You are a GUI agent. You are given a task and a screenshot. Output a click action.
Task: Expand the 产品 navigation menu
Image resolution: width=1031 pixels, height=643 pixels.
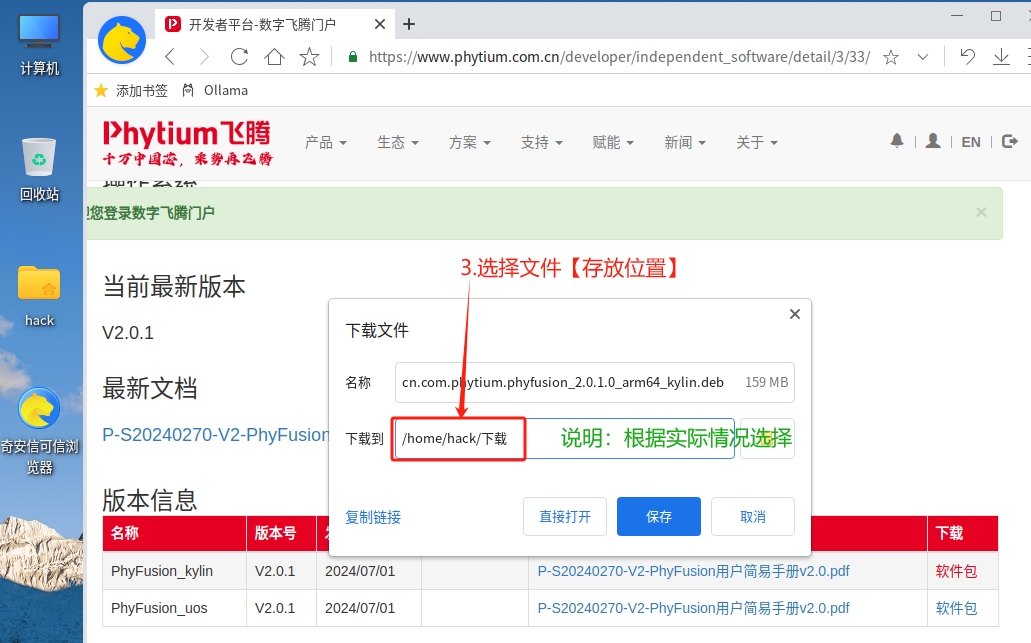pos(325,143)
